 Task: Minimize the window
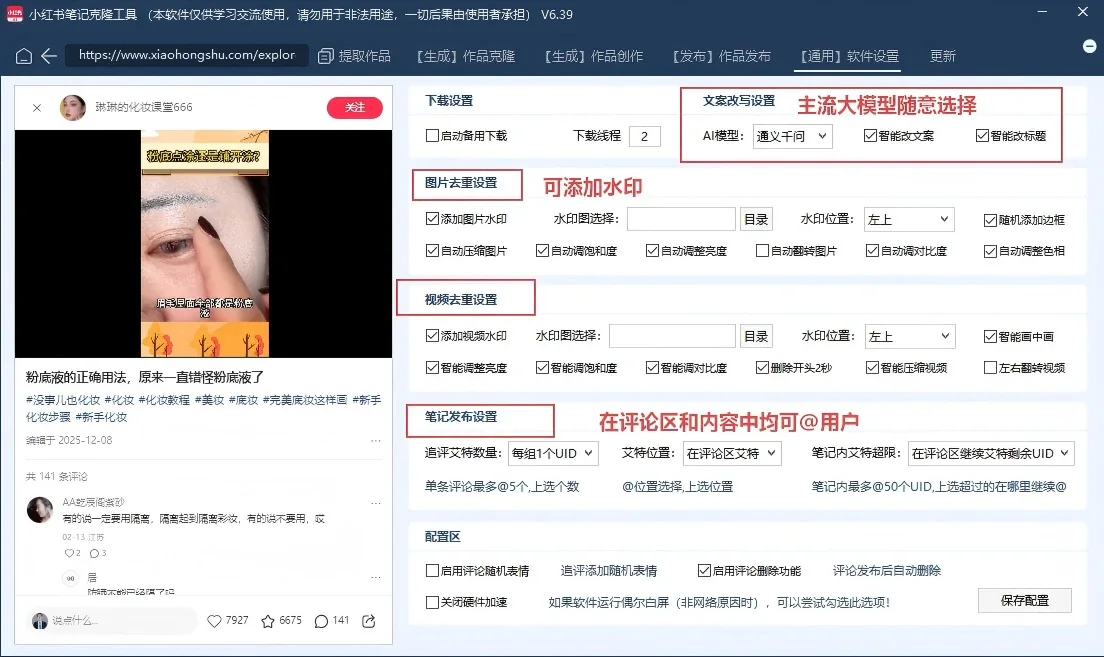1042,12
